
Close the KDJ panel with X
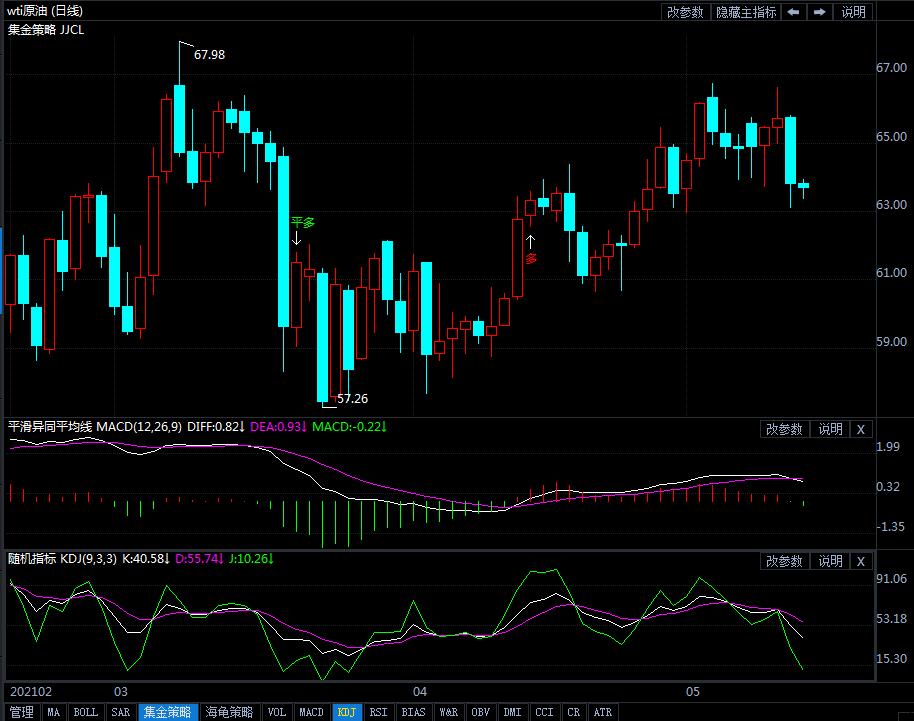pyautogui.click(x=861, y=561)
